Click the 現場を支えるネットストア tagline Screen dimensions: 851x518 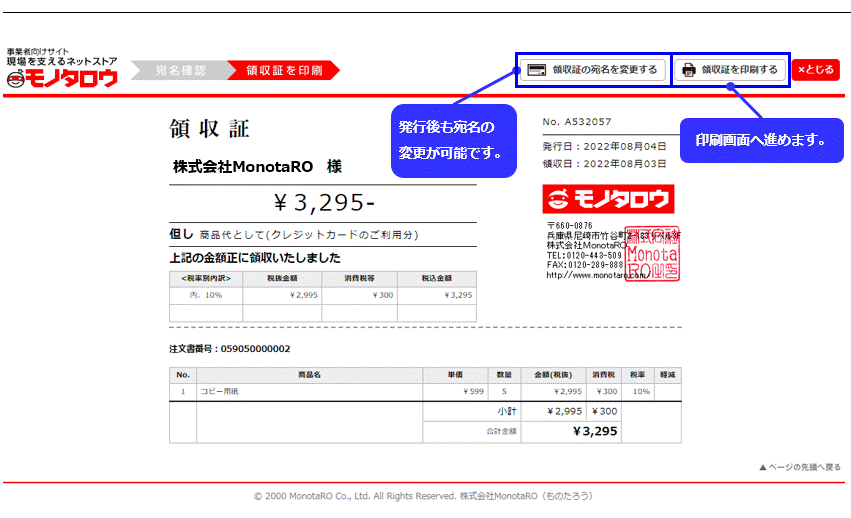coord(62,61)
